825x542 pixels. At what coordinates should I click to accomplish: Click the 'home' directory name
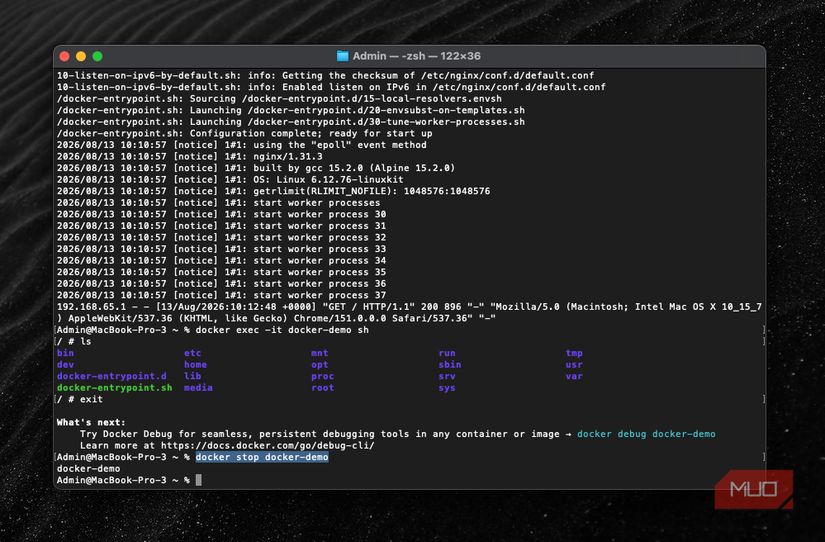[x=195, y=365]
